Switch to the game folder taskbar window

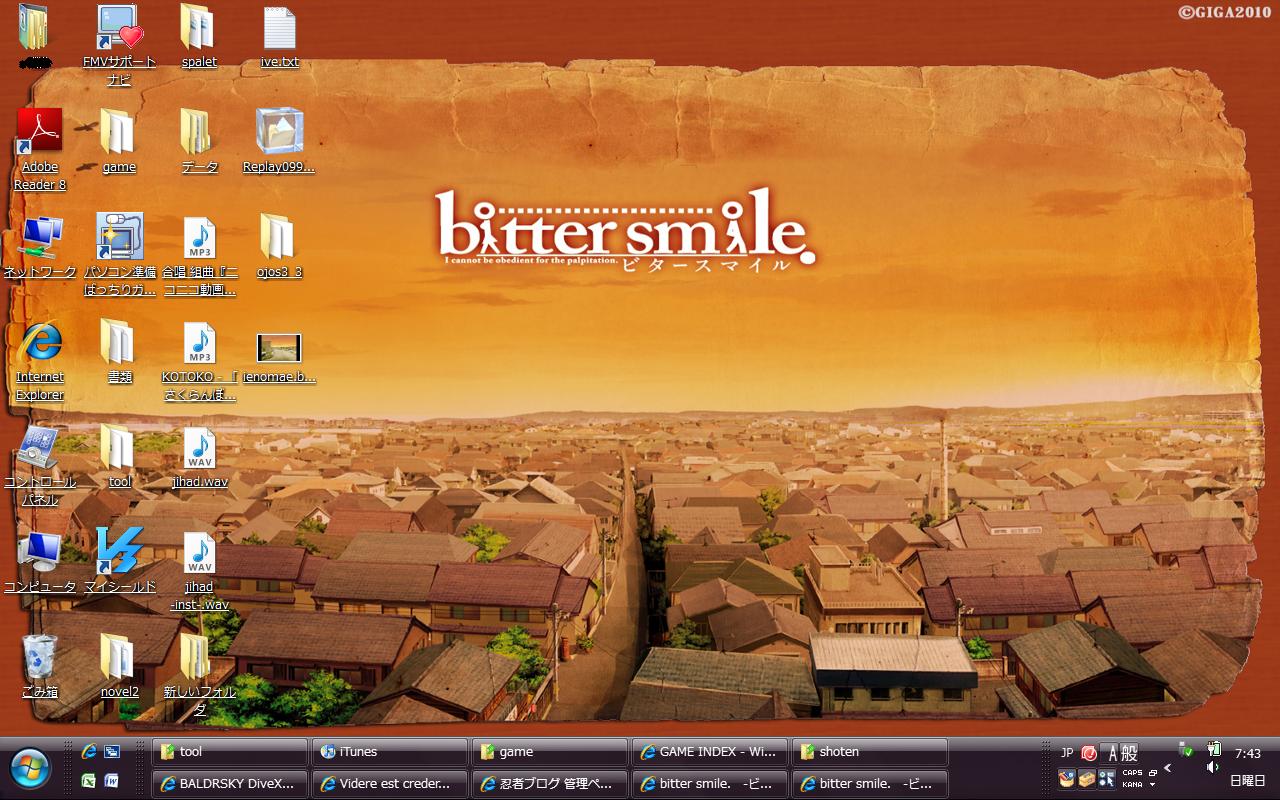coord(550,752)
